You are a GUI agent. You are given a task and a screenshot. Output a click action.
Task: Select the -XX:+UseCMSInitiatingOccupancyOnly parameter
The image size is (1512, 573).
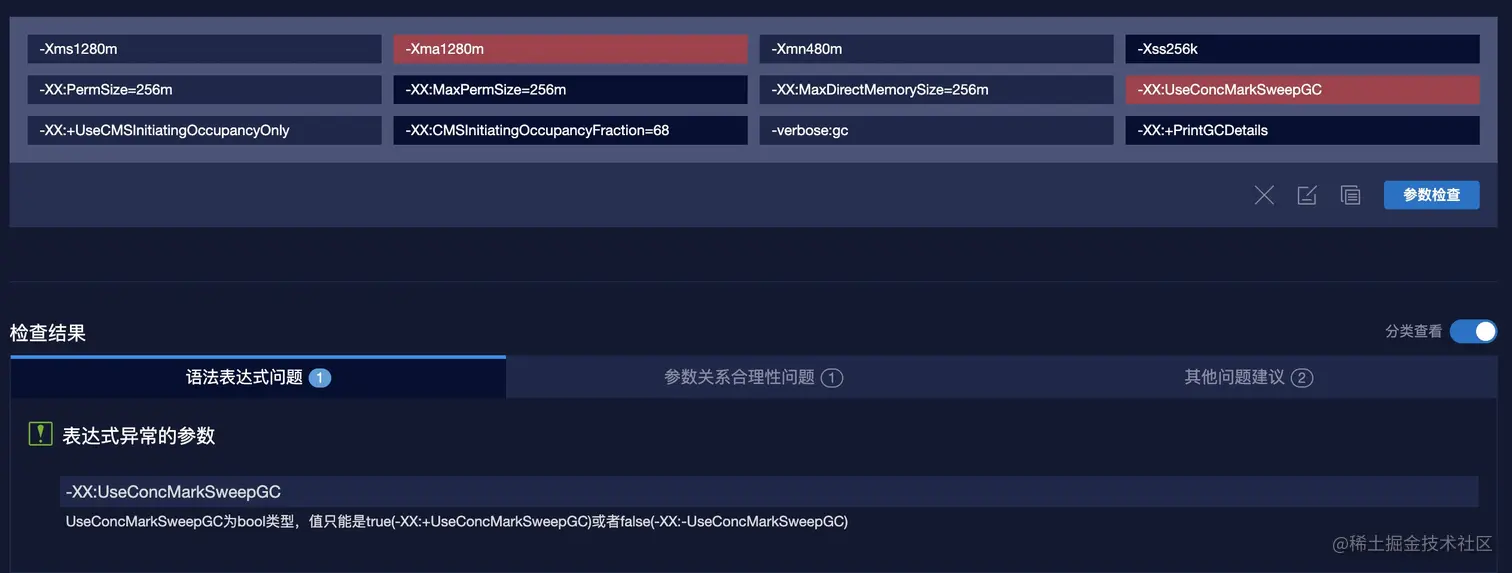point(205,130)
